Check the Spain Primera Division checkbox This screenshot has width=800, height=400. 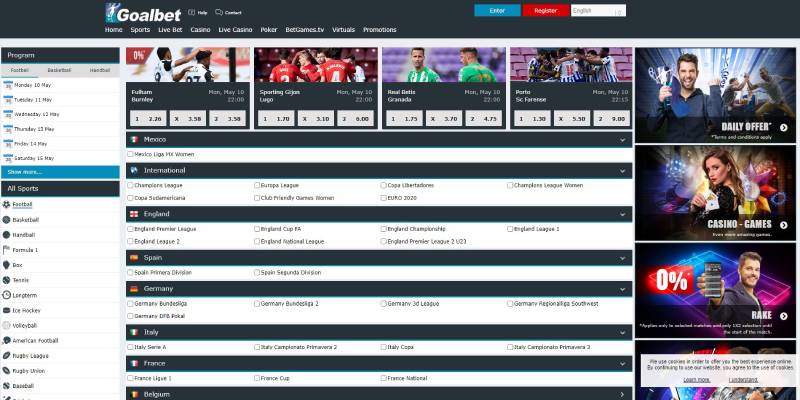click(x=130, y=272)
